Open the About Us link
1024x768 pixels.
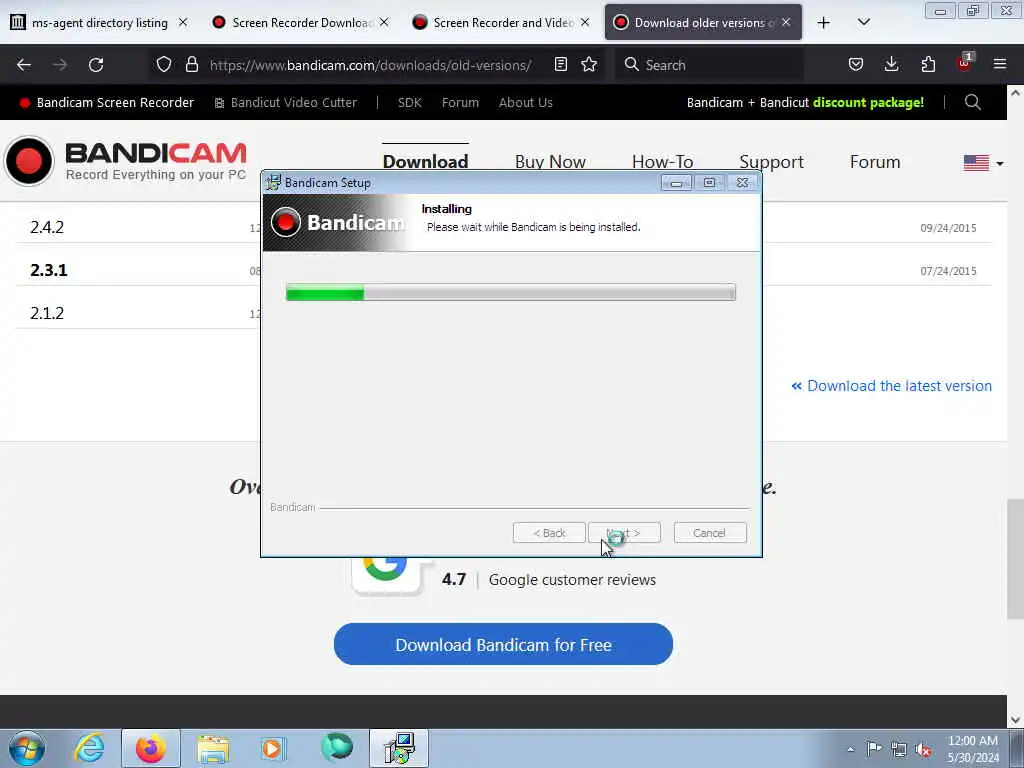526,103
